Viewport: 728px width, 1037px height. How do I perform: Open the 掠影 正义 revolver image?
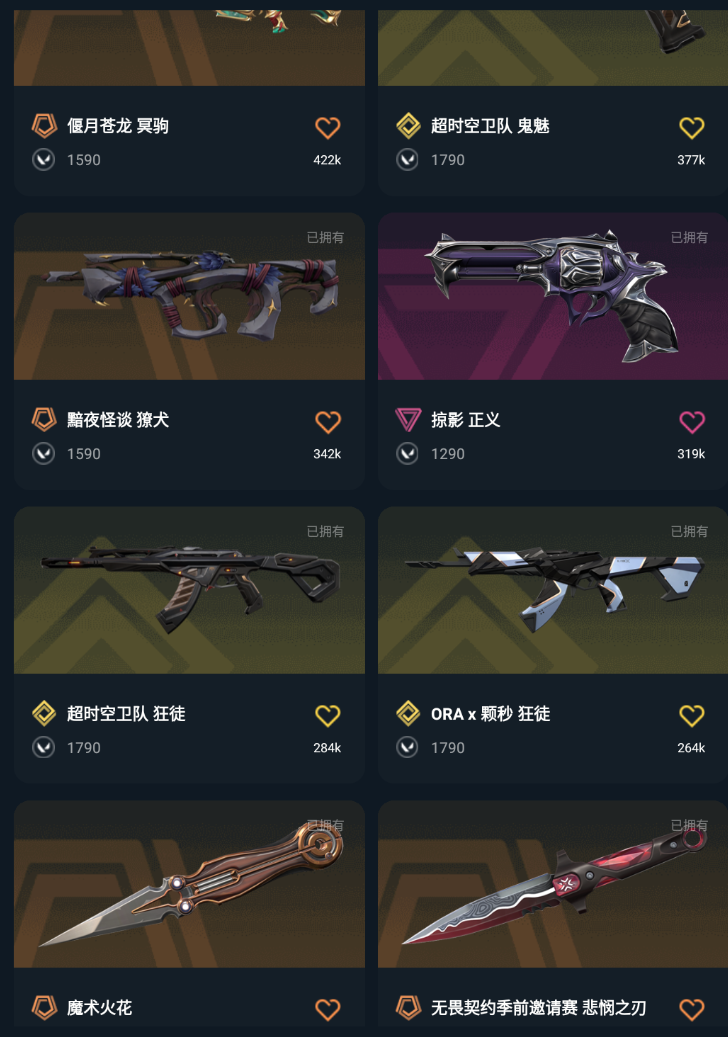click(x=553, y=296)
